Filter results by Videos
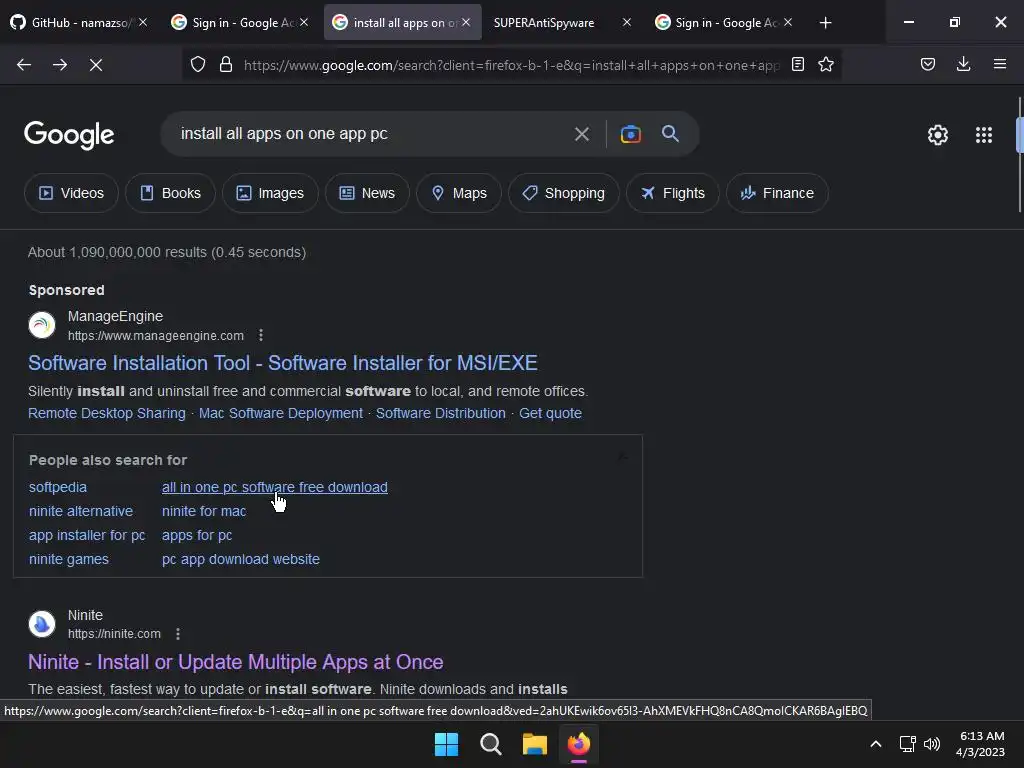 (x=71, y=193)
